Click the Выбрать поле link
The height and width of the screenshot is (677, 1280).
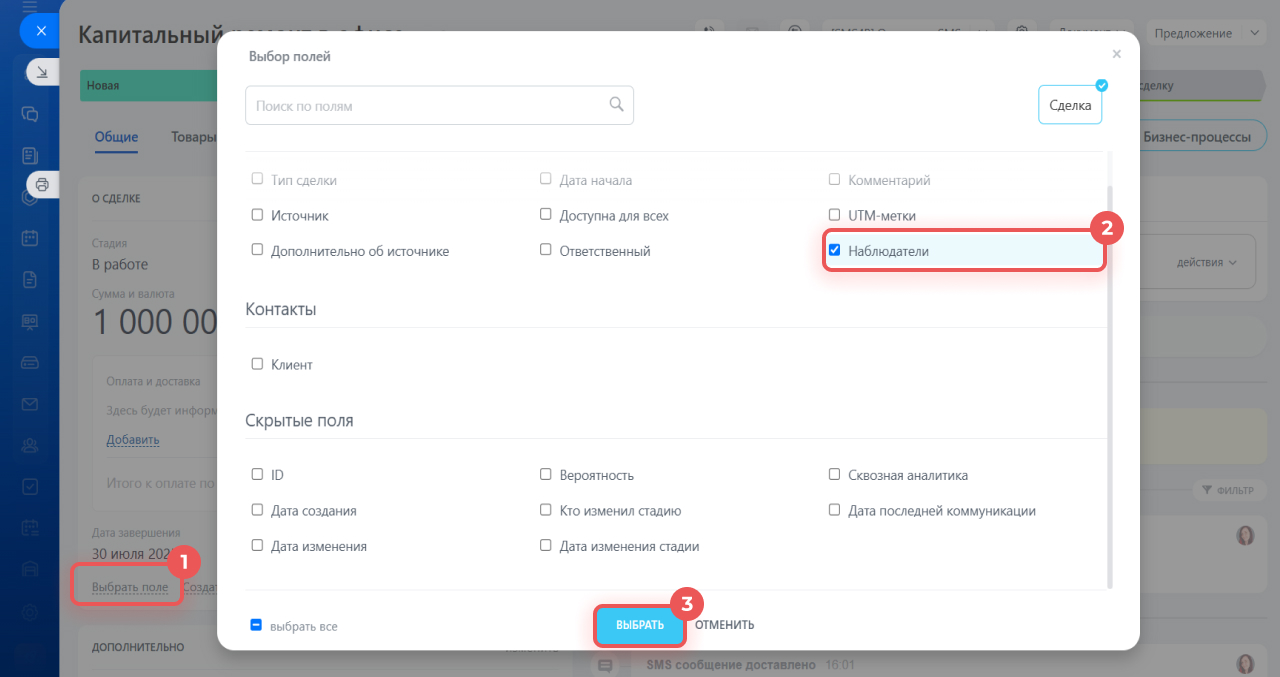pos(130,587)
